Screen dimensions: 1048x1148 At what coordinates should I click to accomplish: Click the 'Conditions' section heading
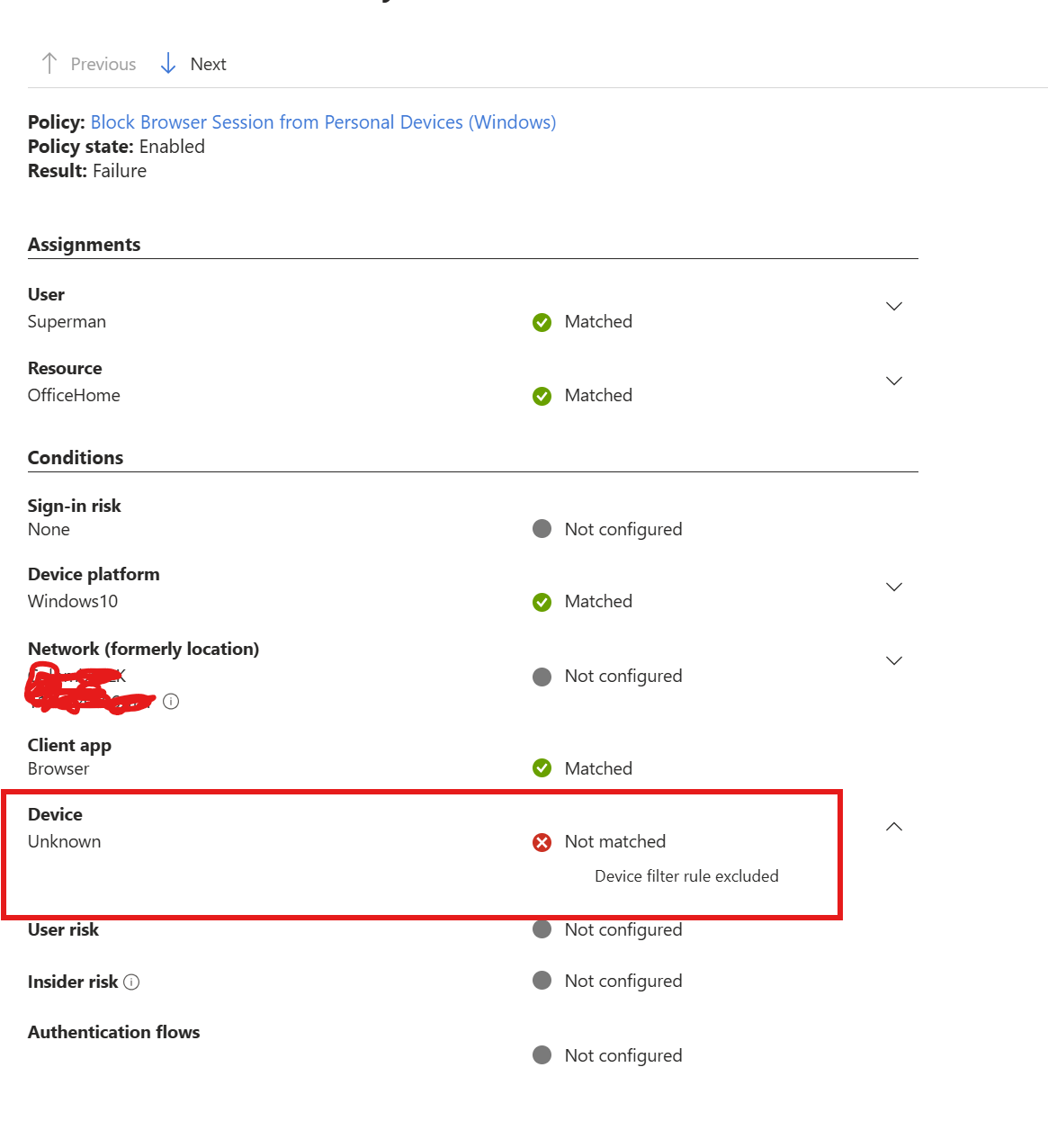coord(76,458)
